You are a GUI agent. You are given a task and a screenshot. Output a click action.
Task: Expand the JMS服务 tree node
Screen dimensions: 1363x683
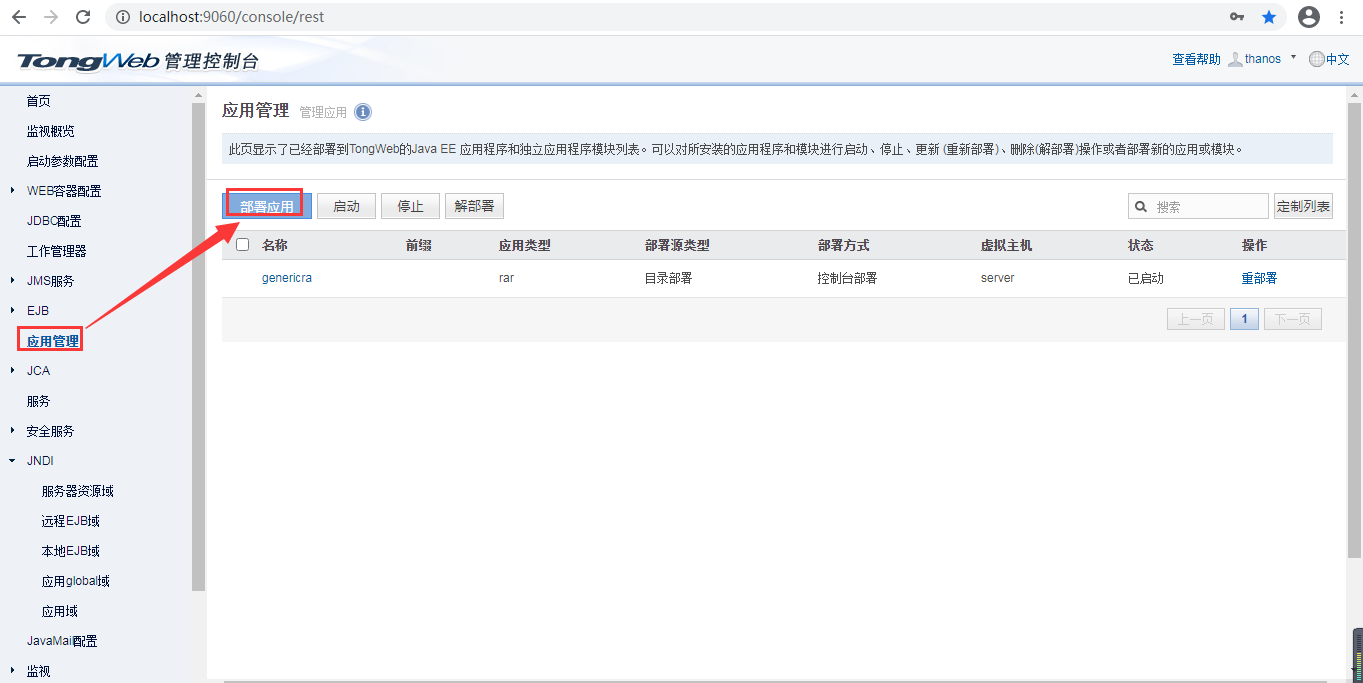(12, 281)
